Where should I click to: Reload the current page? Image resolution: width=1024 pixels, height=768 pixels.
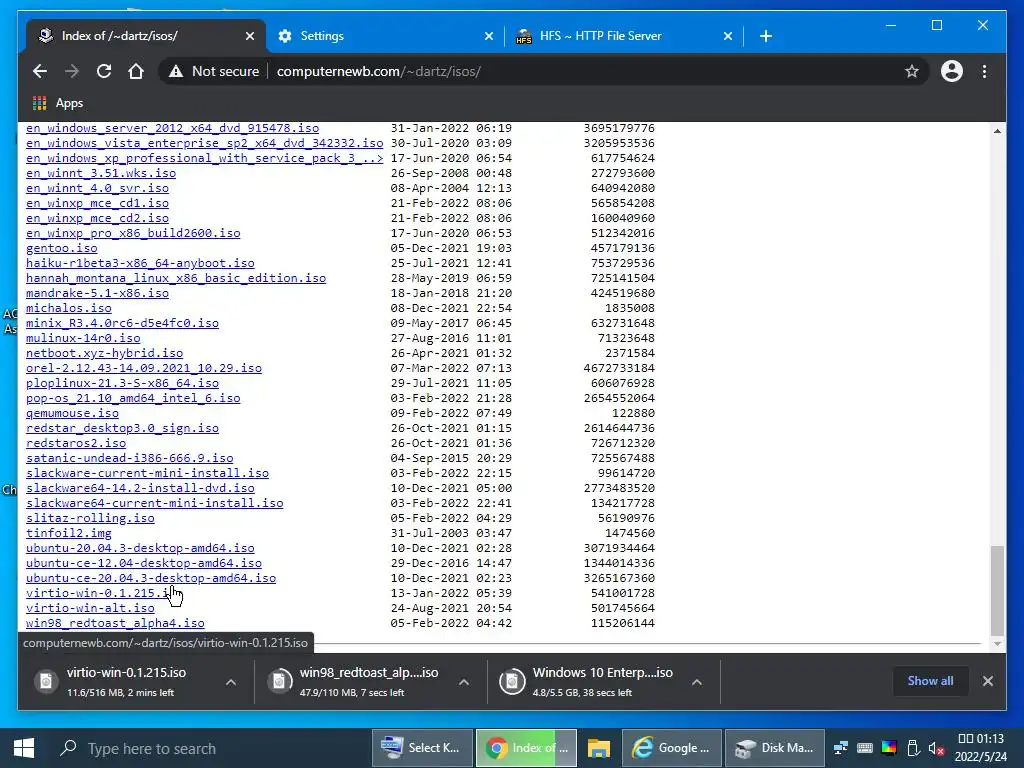click(104, 71)
